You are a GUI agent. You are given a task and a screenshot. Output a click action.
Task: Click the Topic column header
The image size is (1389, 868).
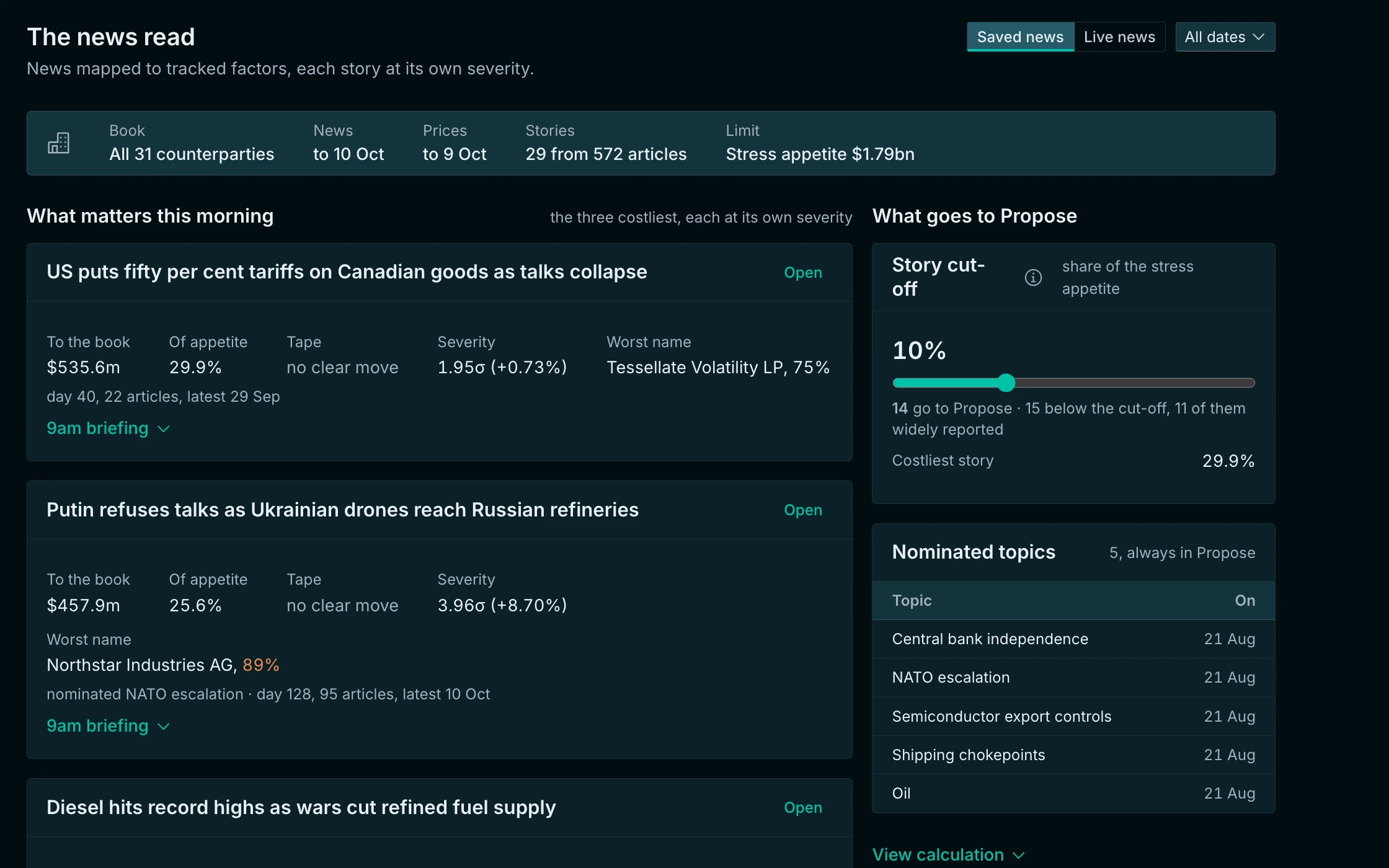(912, 601)
